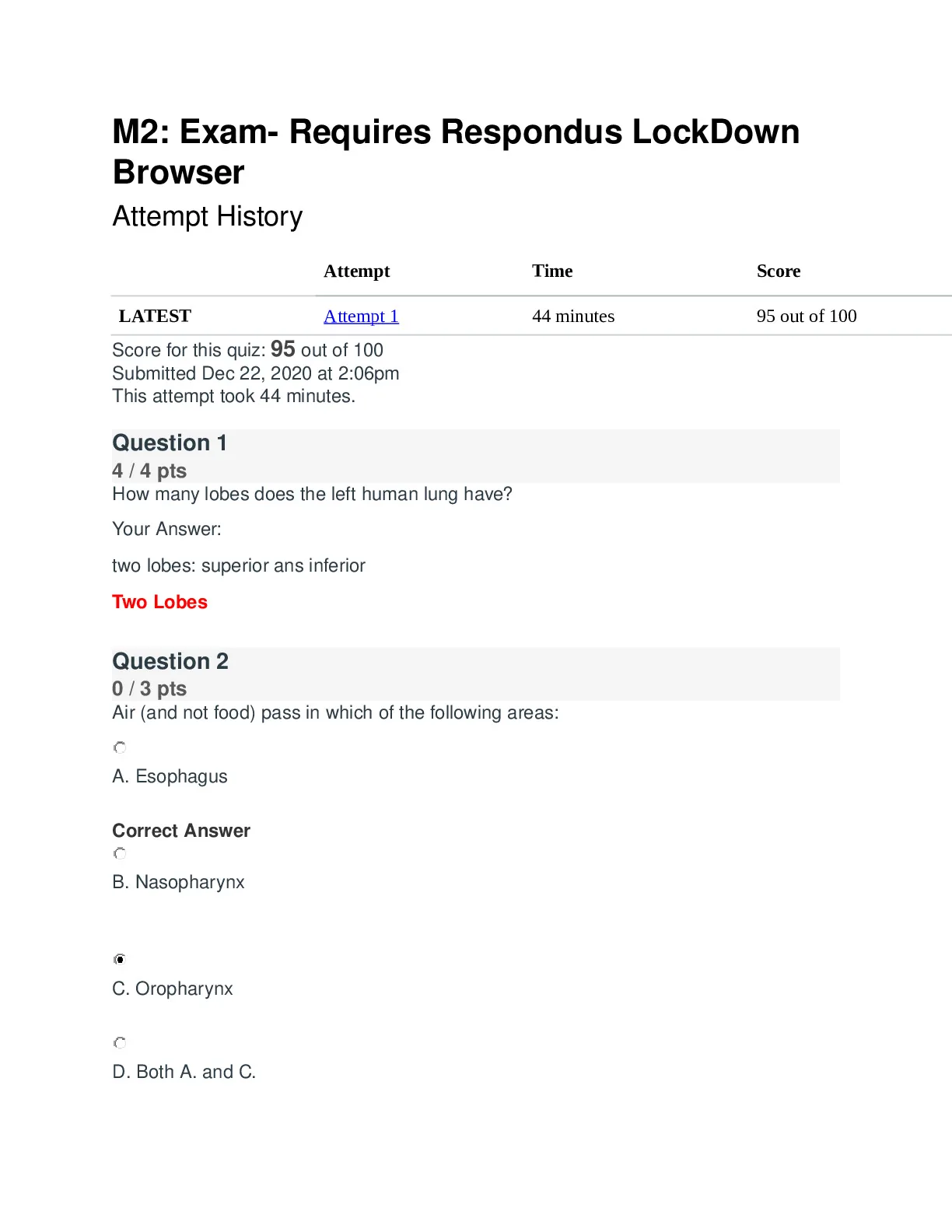Screen dimensions: 952x1232
Task: Click the A. Esophagus option label
Action: (170, 776)
